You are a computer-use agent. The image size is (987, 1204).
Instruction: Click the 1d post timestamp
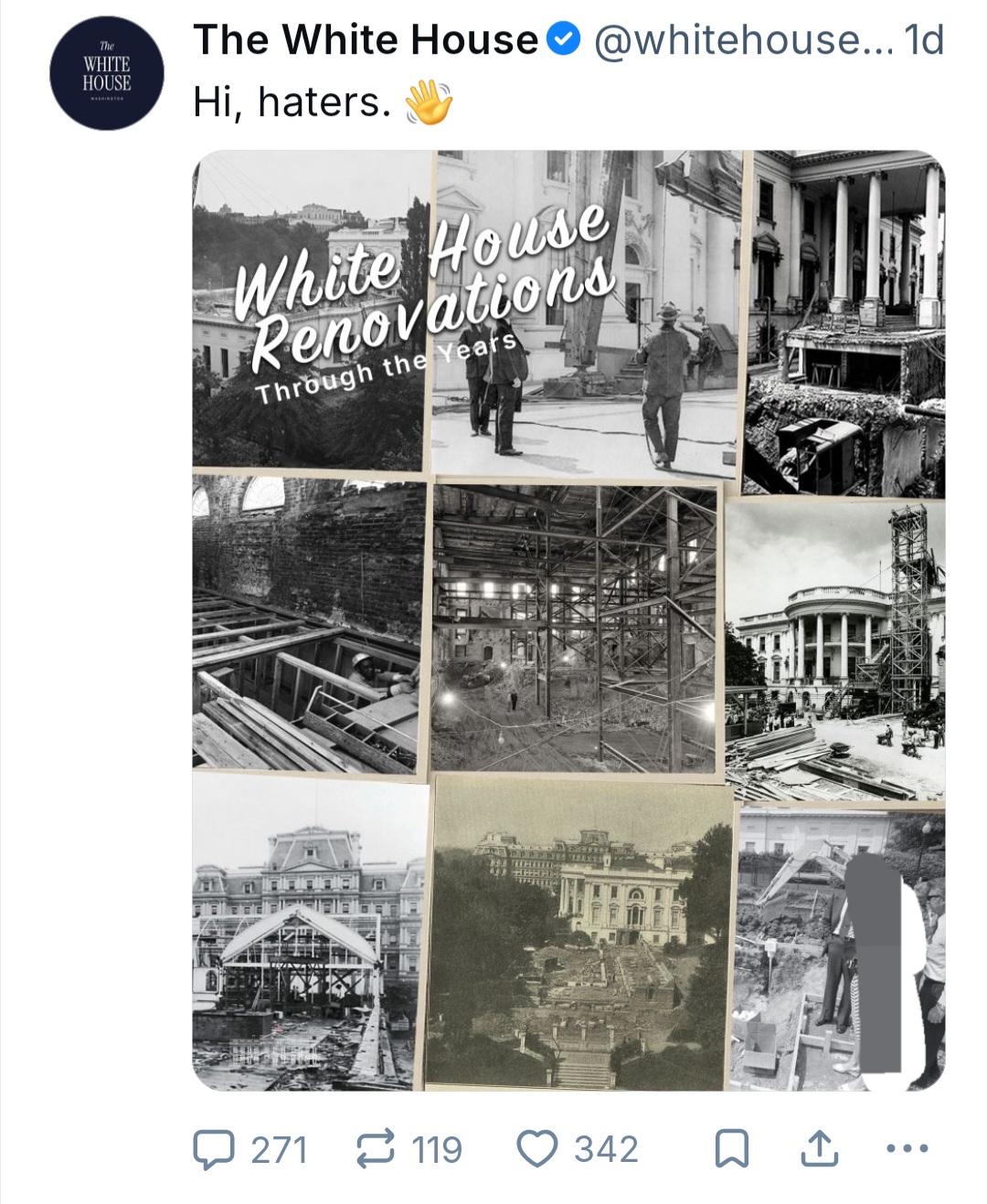click(x=923, y=39)
